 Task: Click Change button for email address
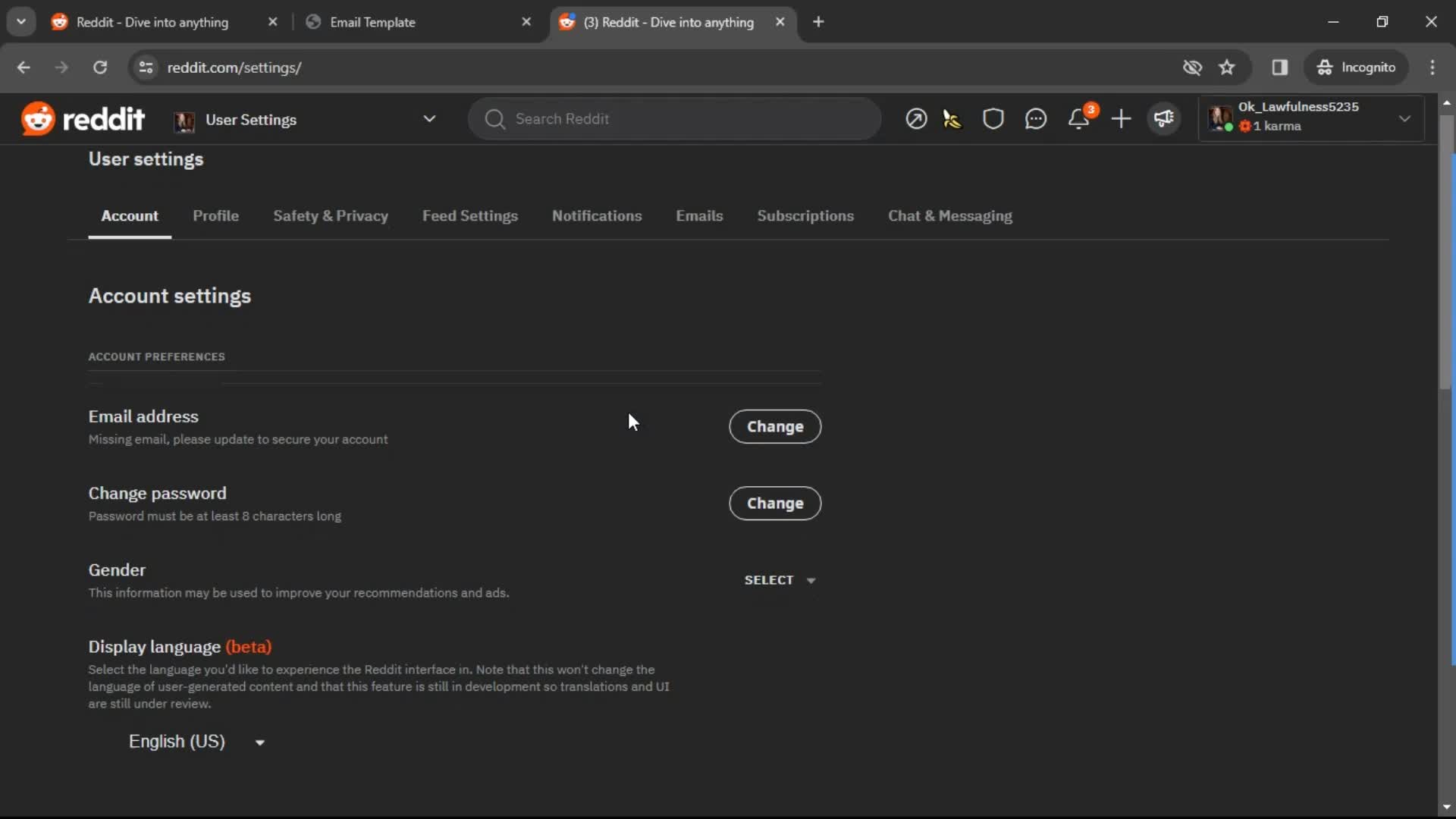[775, 426]
